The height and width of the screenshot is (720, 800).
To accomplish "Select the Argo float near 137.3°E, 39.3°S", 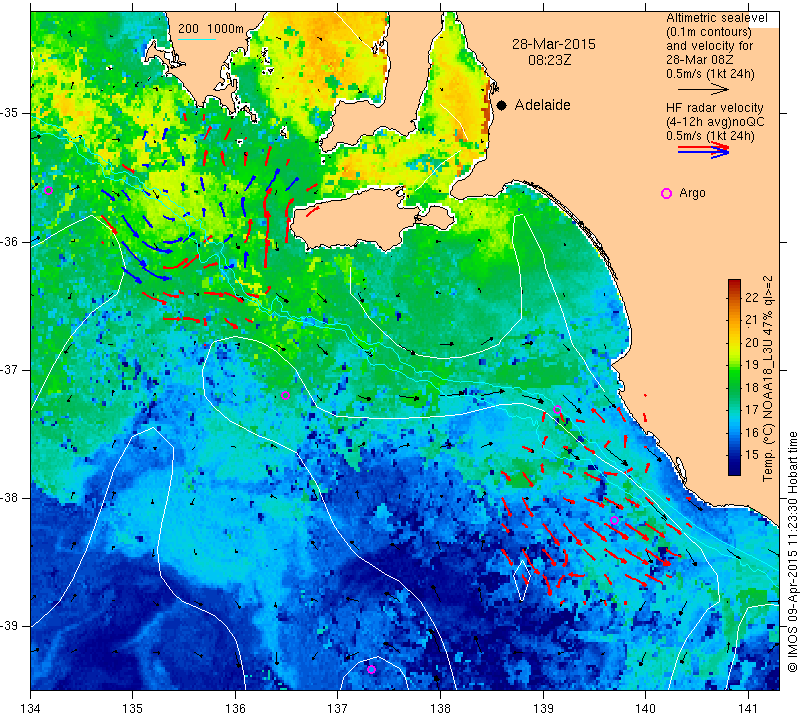I will tap(371, 669).
